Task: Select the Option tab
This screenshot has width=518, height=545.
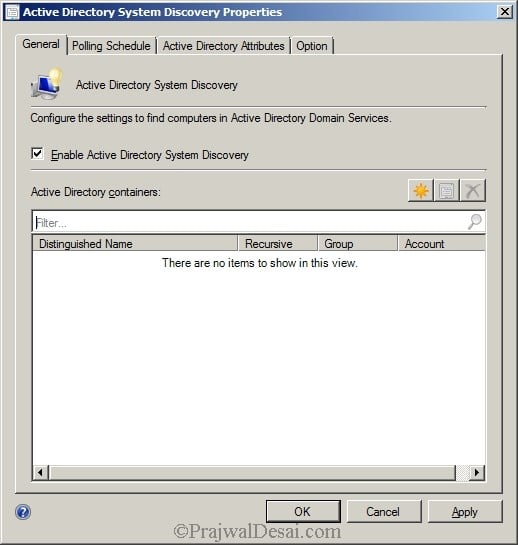Action: click(312, 46)
